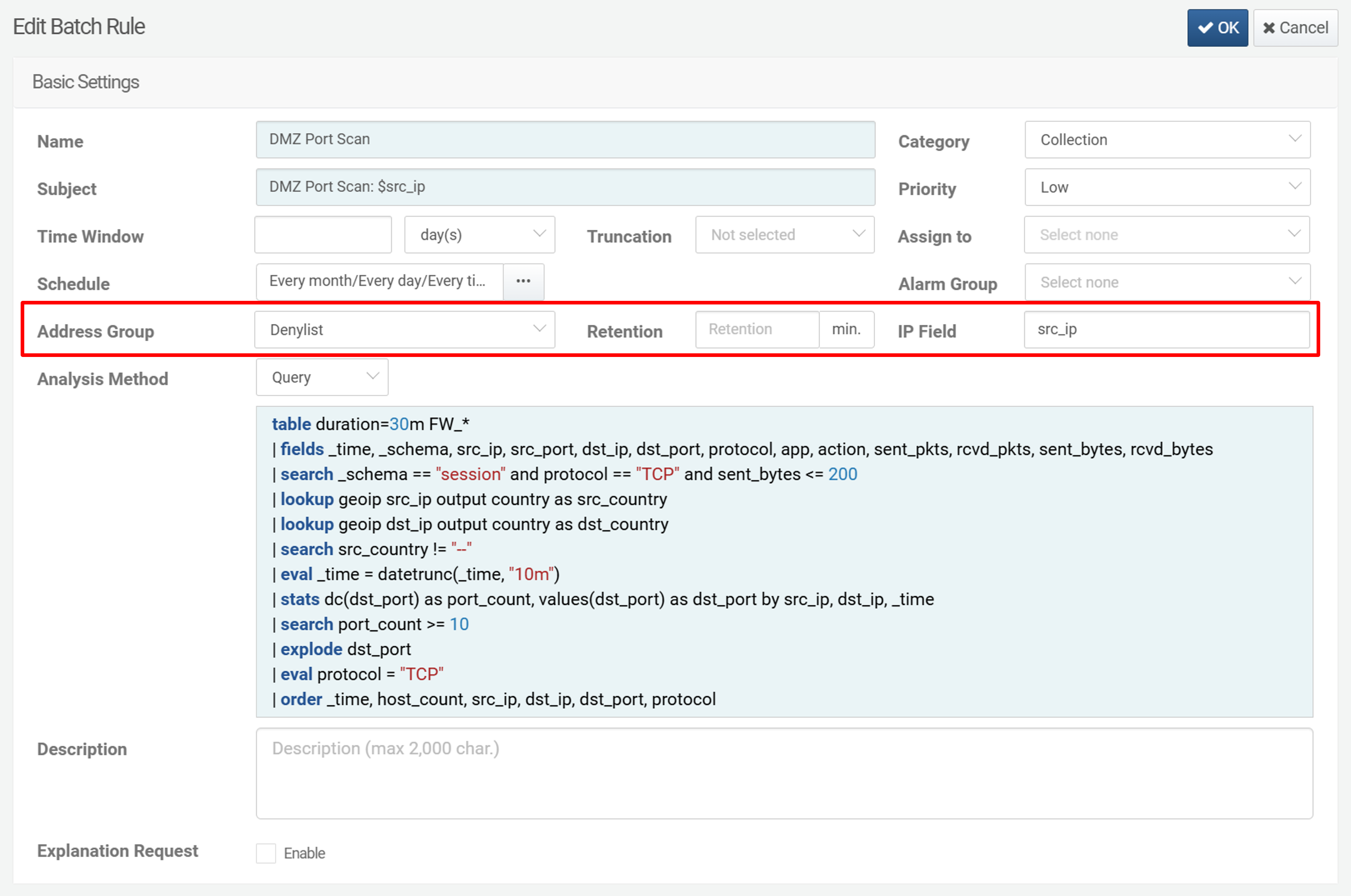
Task: Click inside the Description text area
Action: (x=785, y=773)
